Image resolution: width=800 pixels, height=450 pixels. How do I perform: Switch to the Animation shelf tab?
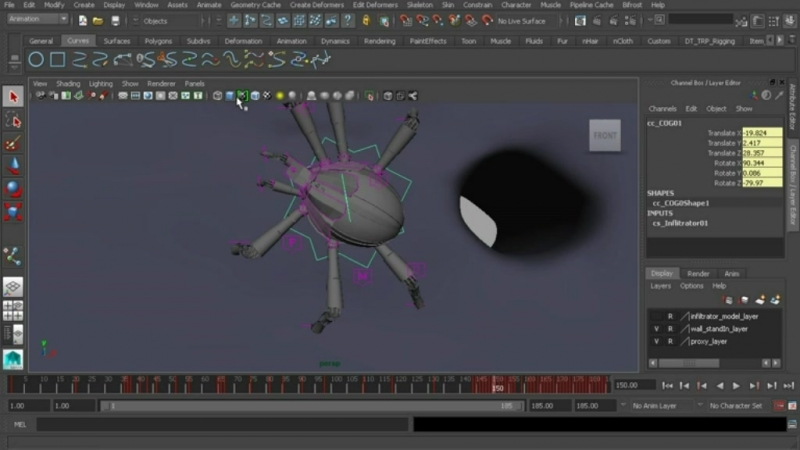pos(291,41)
